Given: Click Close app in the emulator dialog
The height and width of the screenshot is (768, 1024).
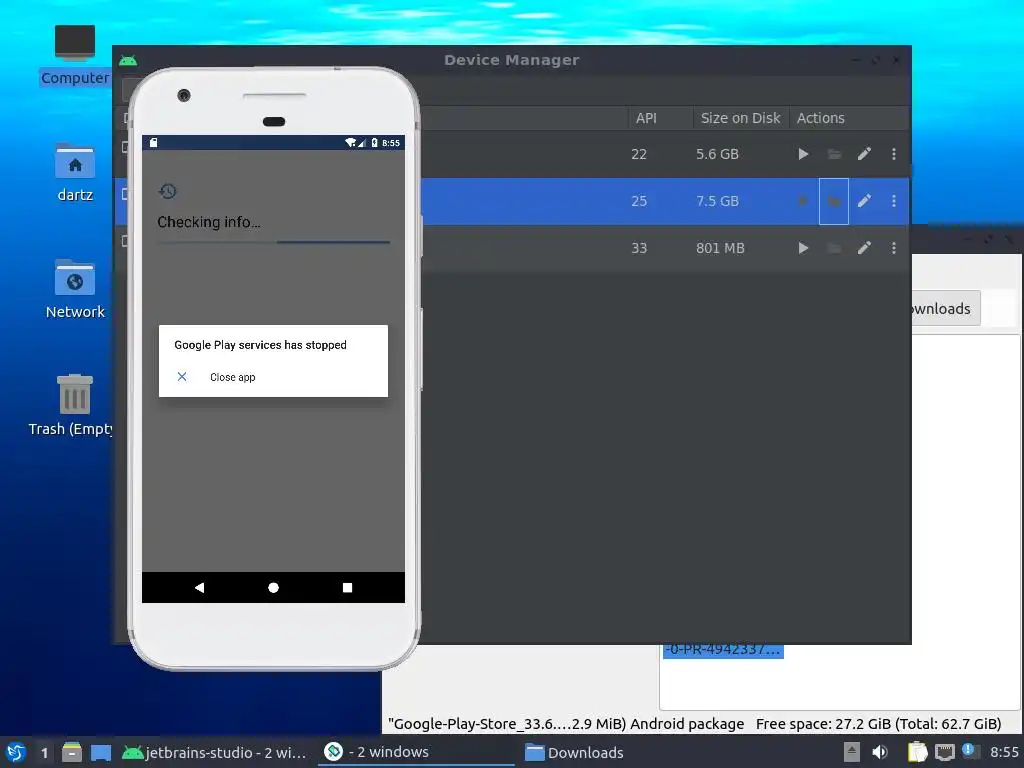Looking at the screenshot, I should pos(232,377).
